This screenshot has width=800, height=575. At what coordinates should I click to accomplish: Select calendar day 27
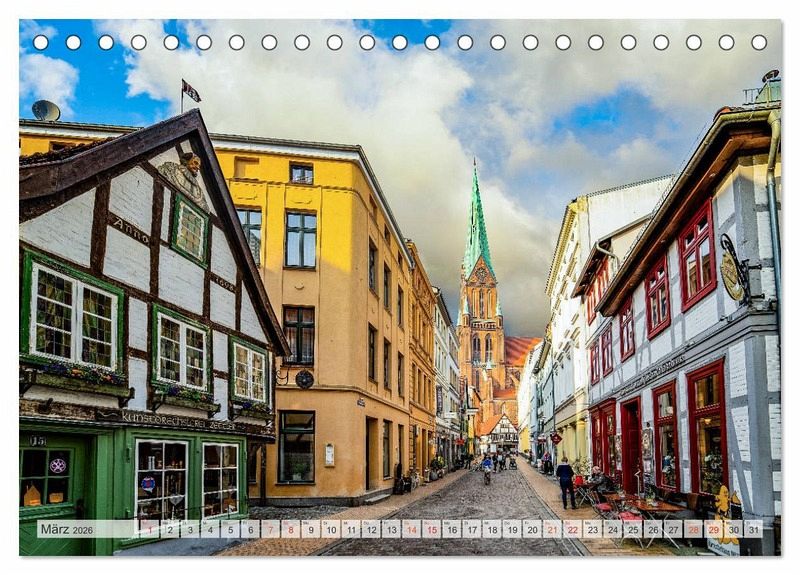coord(673,529)
